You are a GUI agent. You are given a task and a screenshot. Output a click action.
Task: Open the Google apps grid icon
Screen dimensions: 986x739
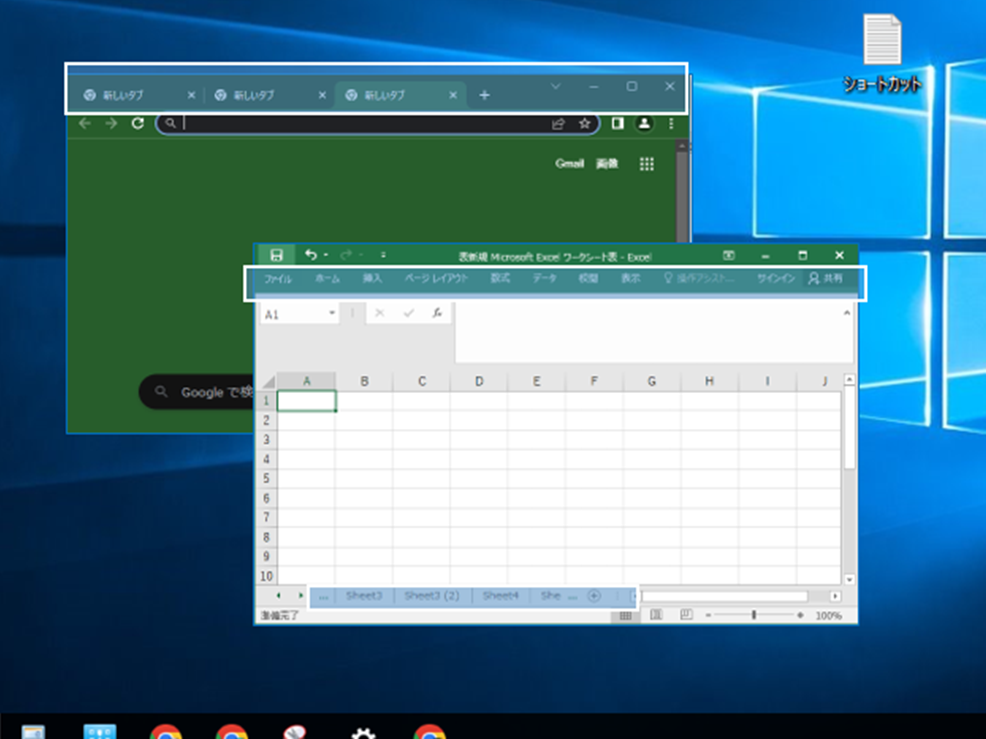tap(646, 164)
